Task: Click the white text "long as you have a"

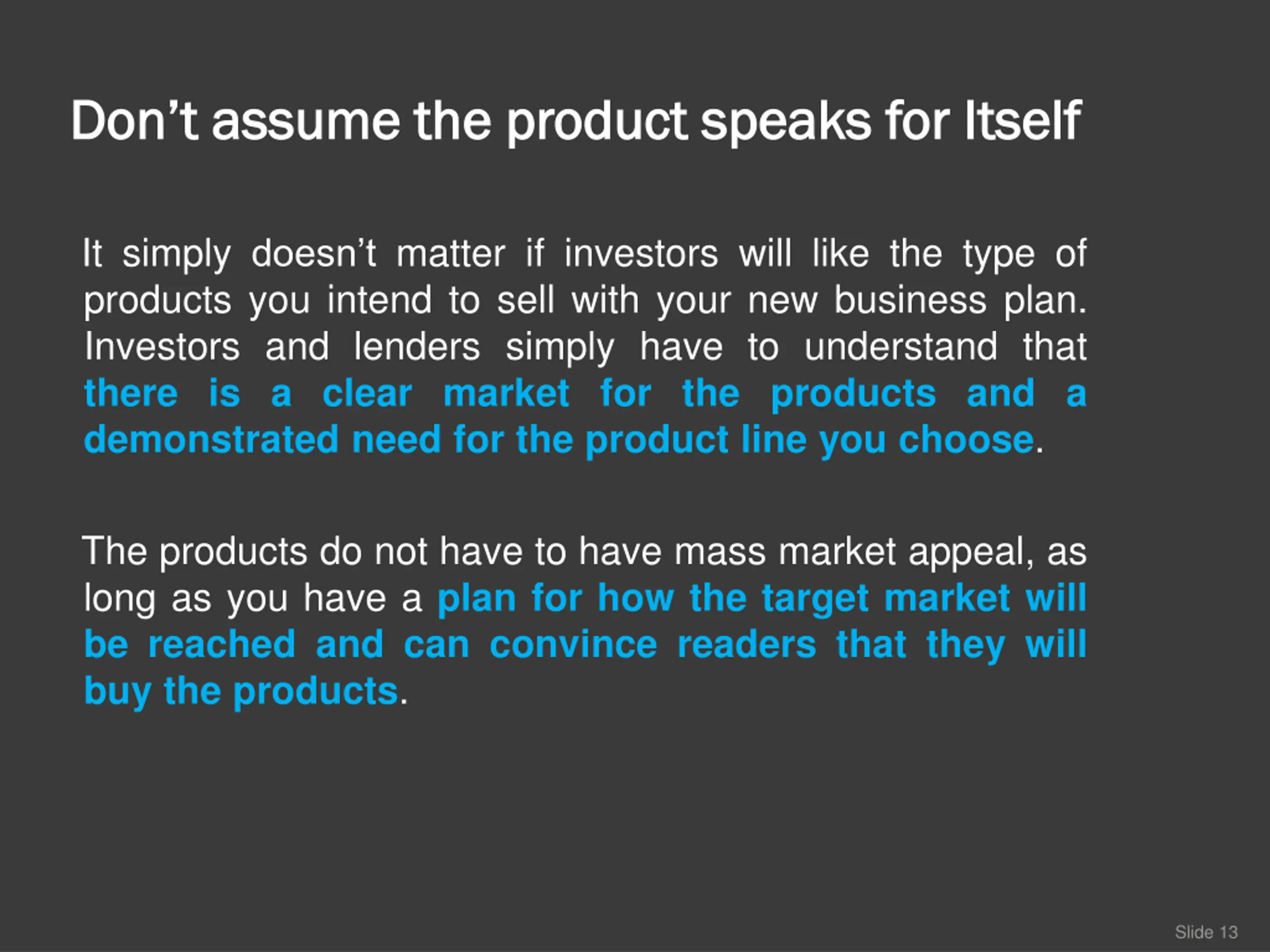Action: [253, 598]
